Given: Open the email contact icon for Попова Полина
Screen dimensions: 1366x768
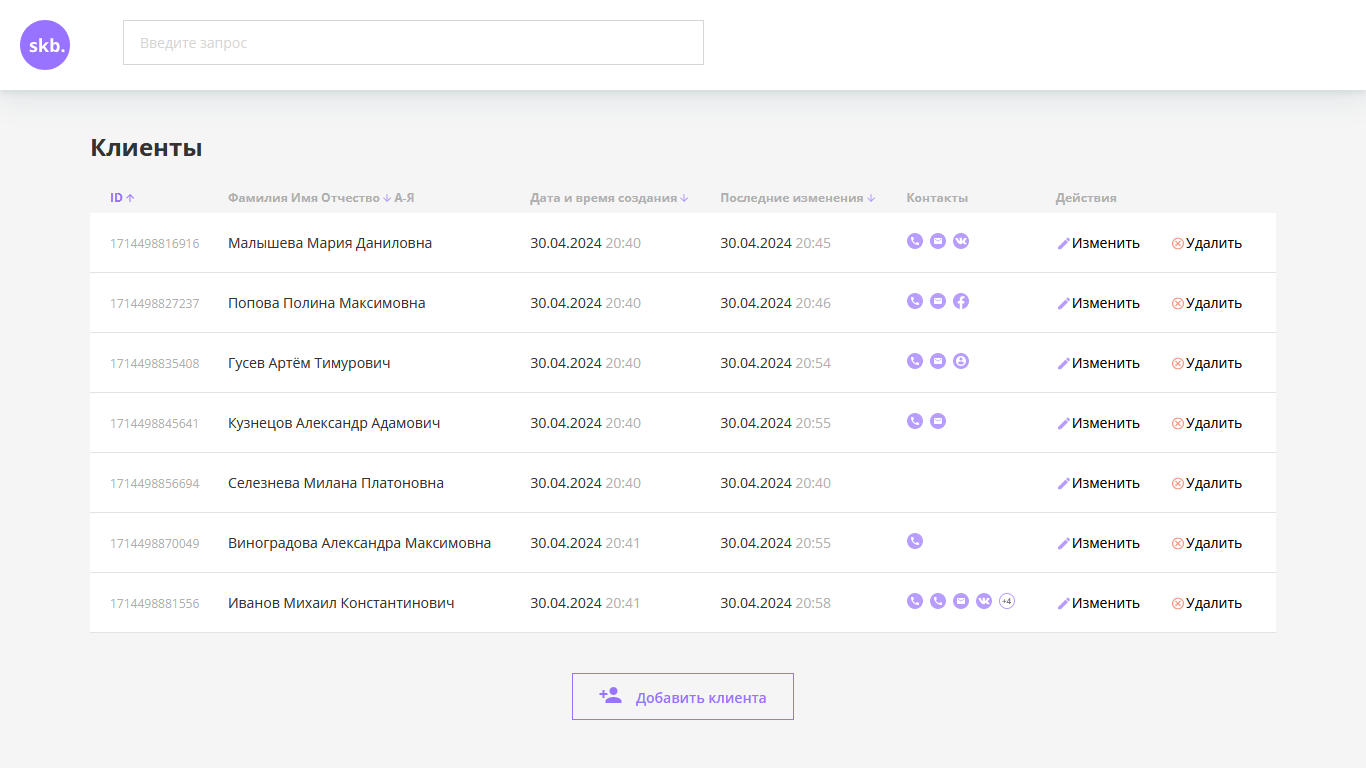Looking at the screenshot, I should coord(937,301).
